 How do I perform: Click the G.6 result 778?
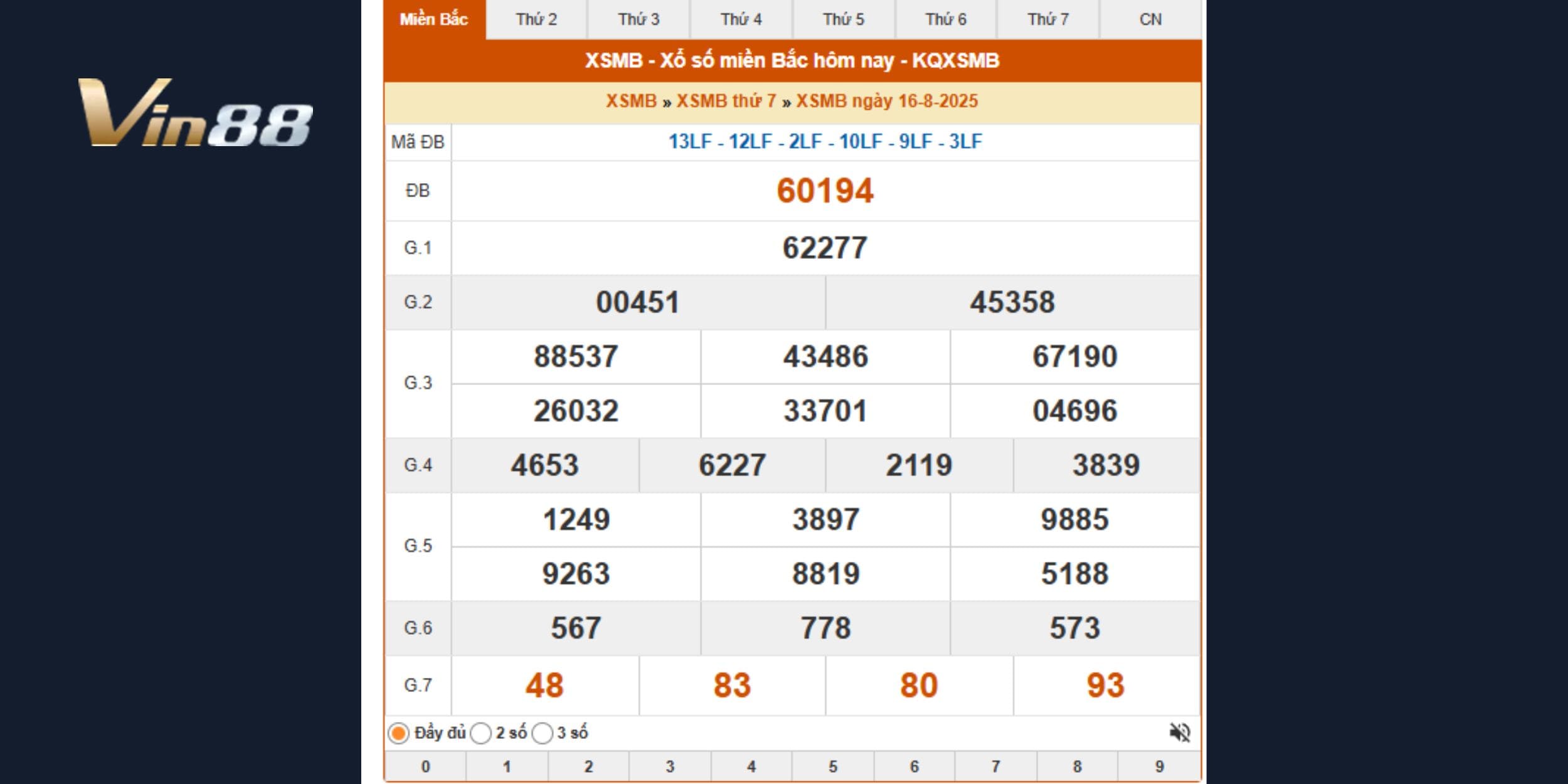(x=825, y=628)
